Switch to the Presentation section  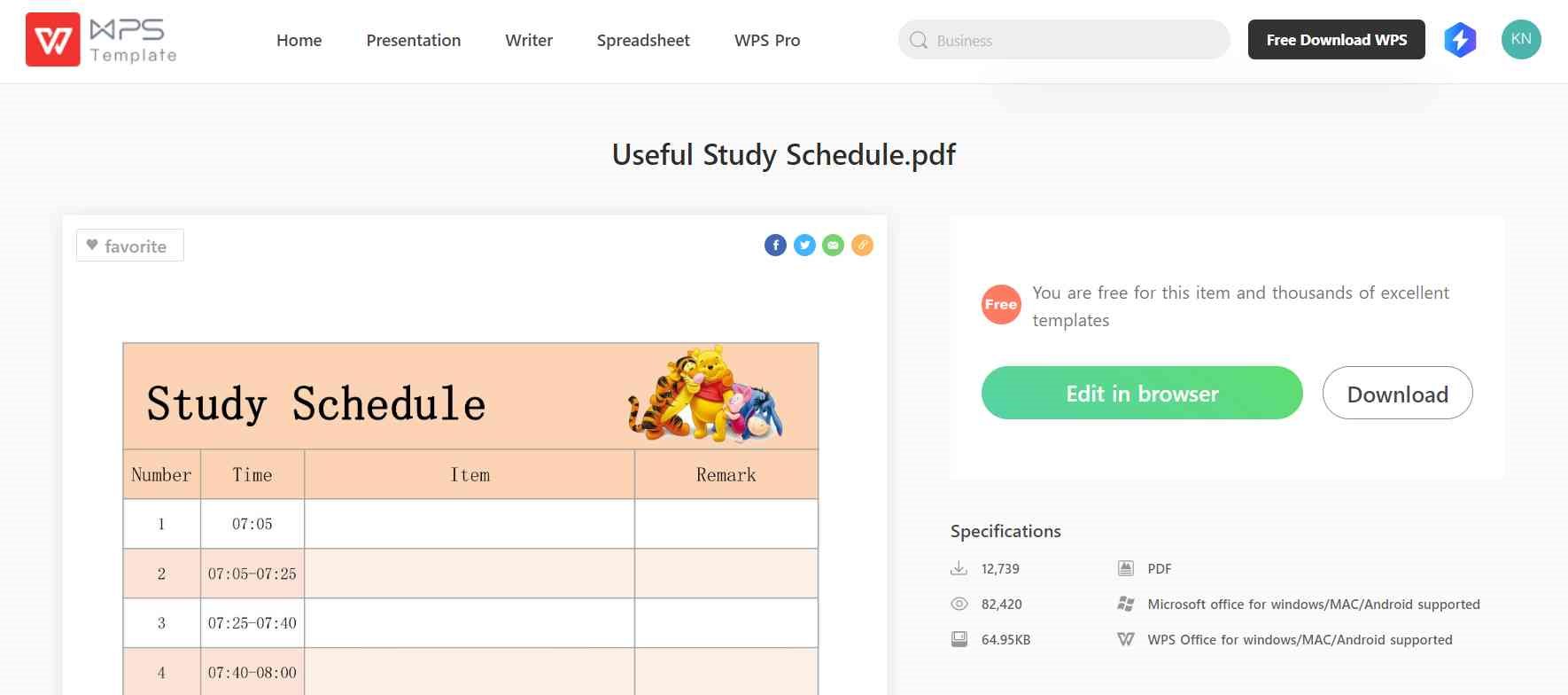click(x=413, y=41)
